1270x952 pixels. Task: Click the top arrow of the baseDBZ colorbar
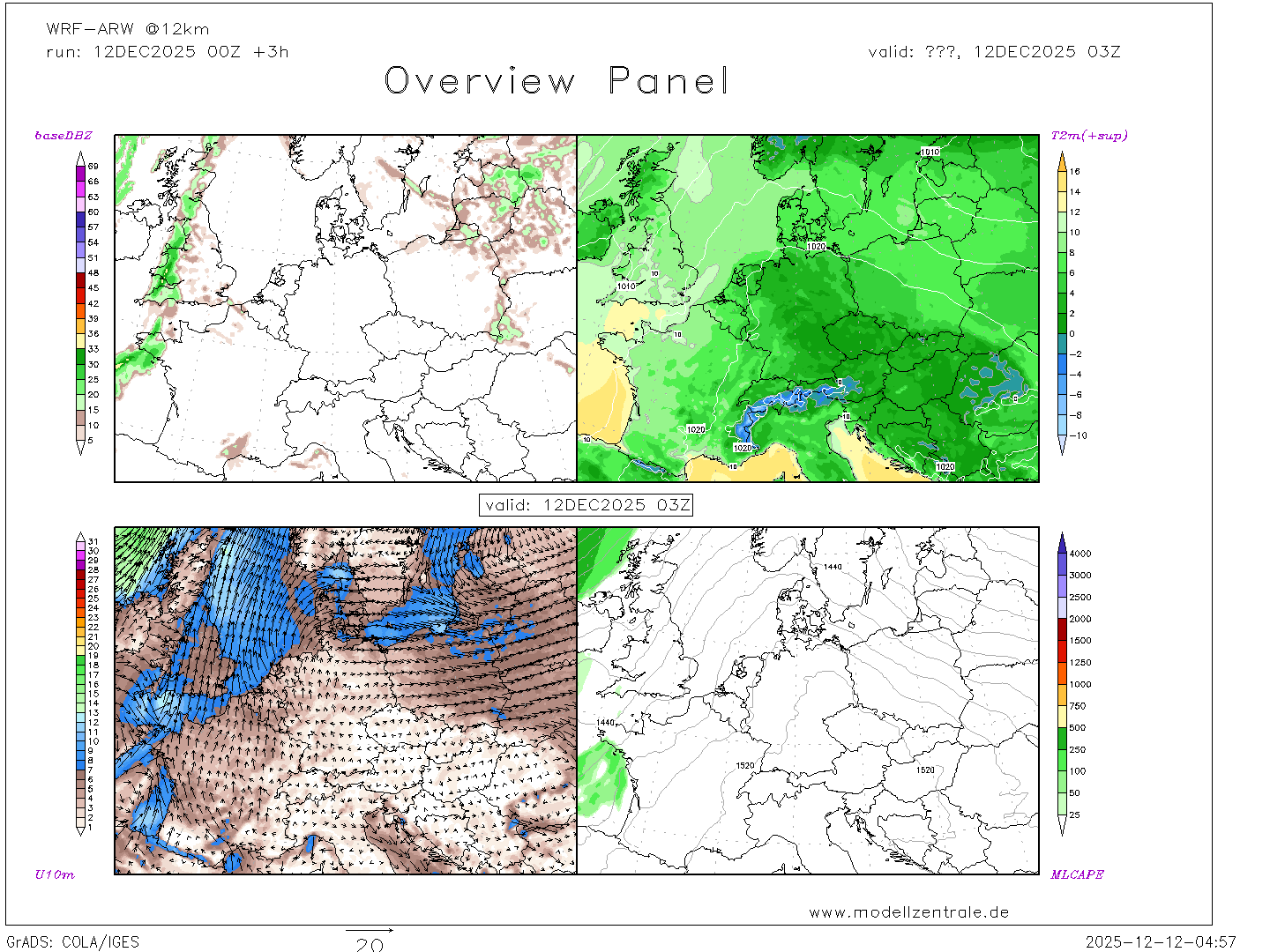pos(81,158)
